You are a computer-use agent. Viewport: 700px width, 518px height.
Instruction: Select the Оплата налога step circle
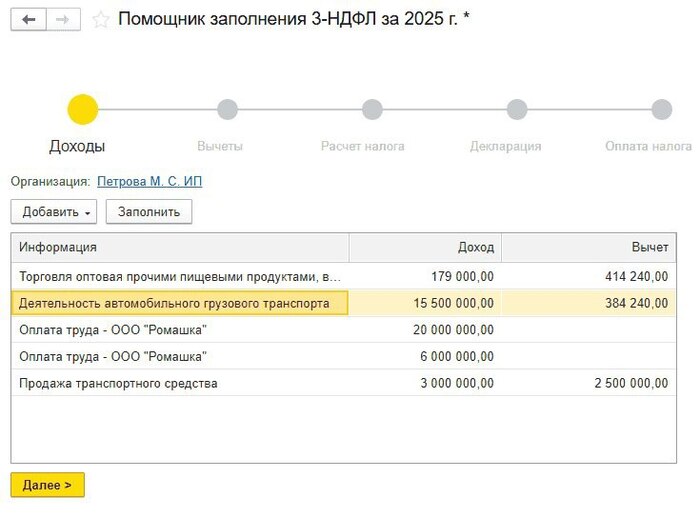(x=661, y=109)
